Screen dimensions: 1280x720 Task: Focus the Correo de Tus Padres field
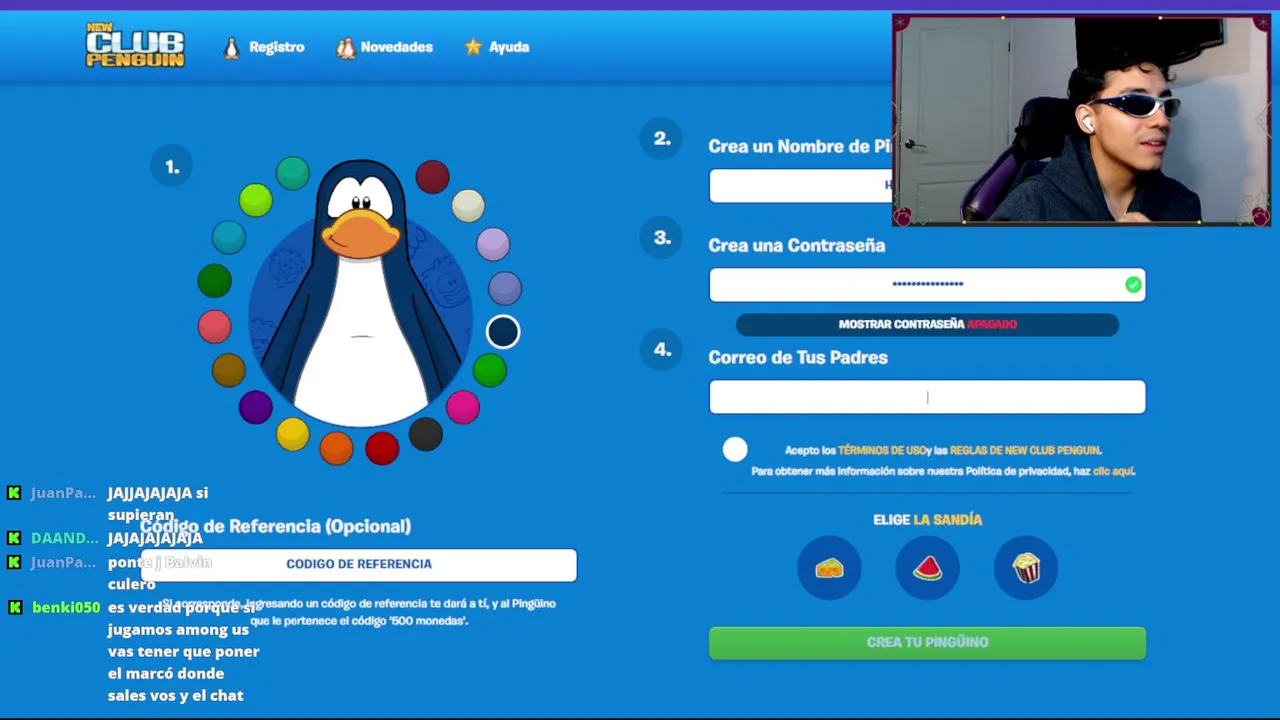pyautogui.click(x=927, y=397)
